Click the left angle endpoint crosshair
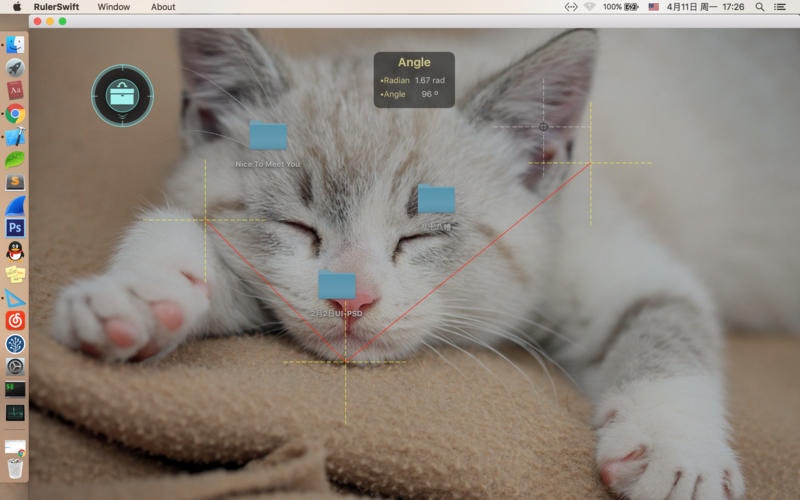 (x=206, y=220)
